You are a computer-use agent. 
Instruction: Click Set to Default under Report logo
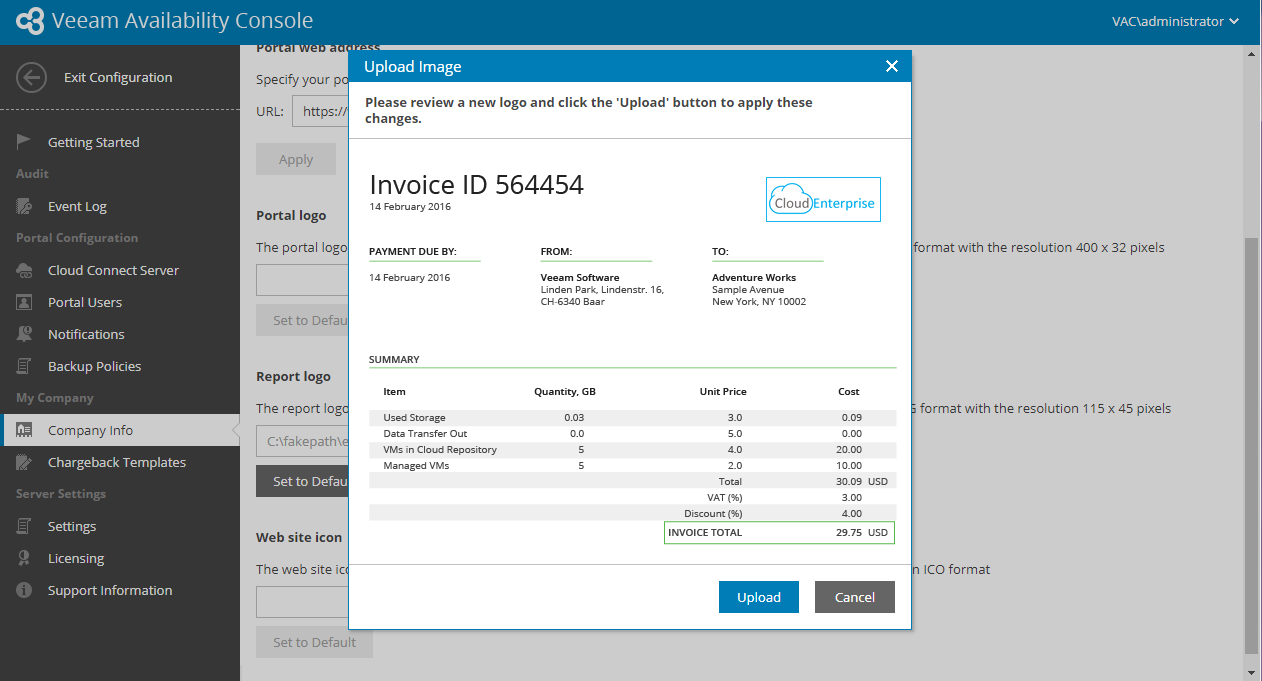pos(302,481)
